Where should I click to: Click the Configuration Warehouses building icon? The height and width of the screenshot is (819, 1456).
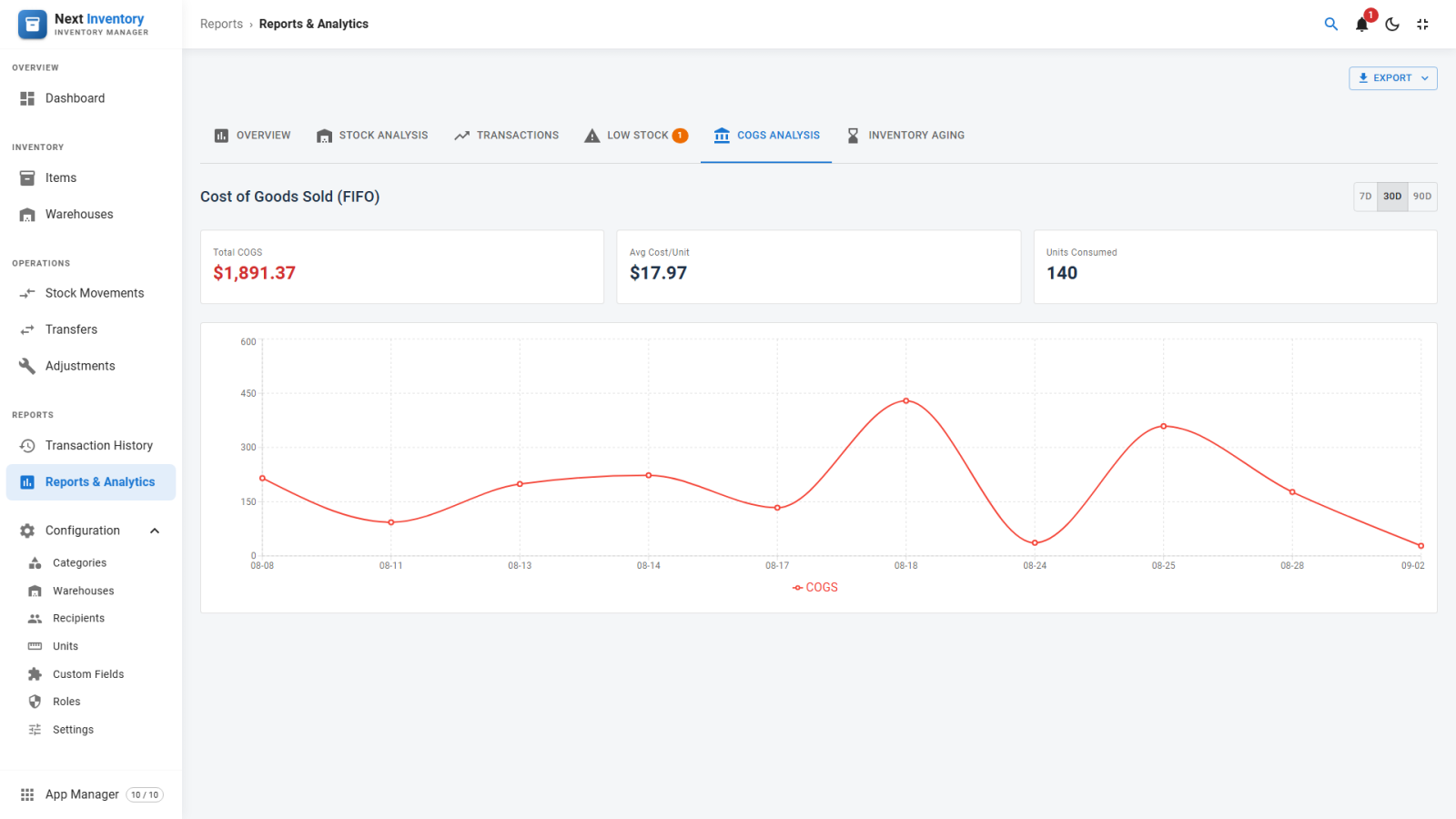click(x=35, y=591)
